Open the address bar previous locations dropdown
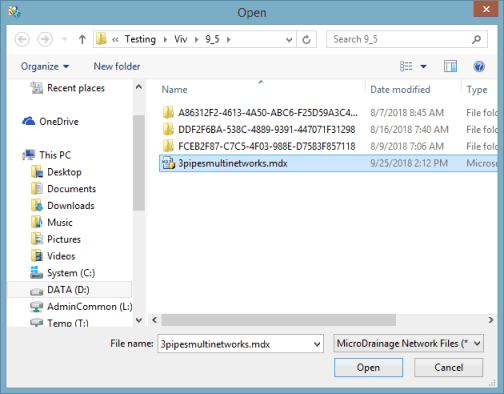Viewport: 504px width, 394px height. pos(289,40)
